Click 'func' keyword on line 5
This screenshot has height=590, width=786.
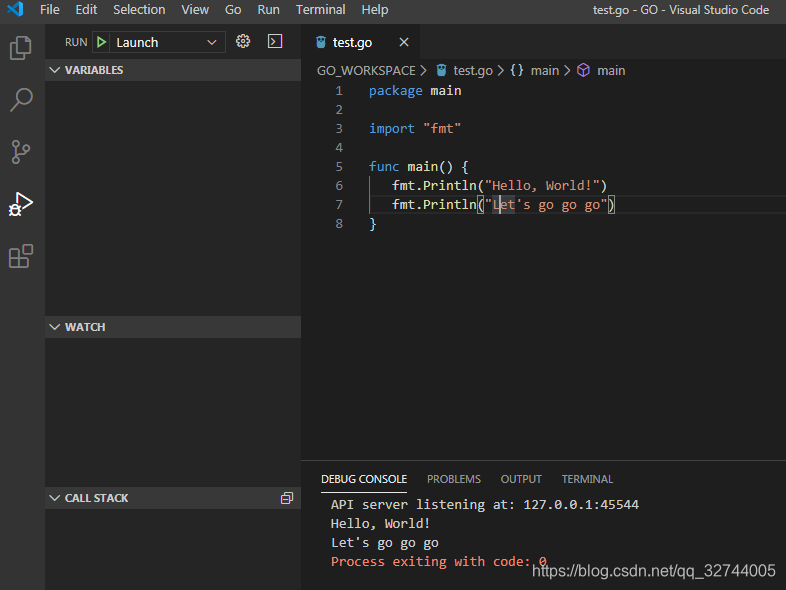[x=384, y=166]
